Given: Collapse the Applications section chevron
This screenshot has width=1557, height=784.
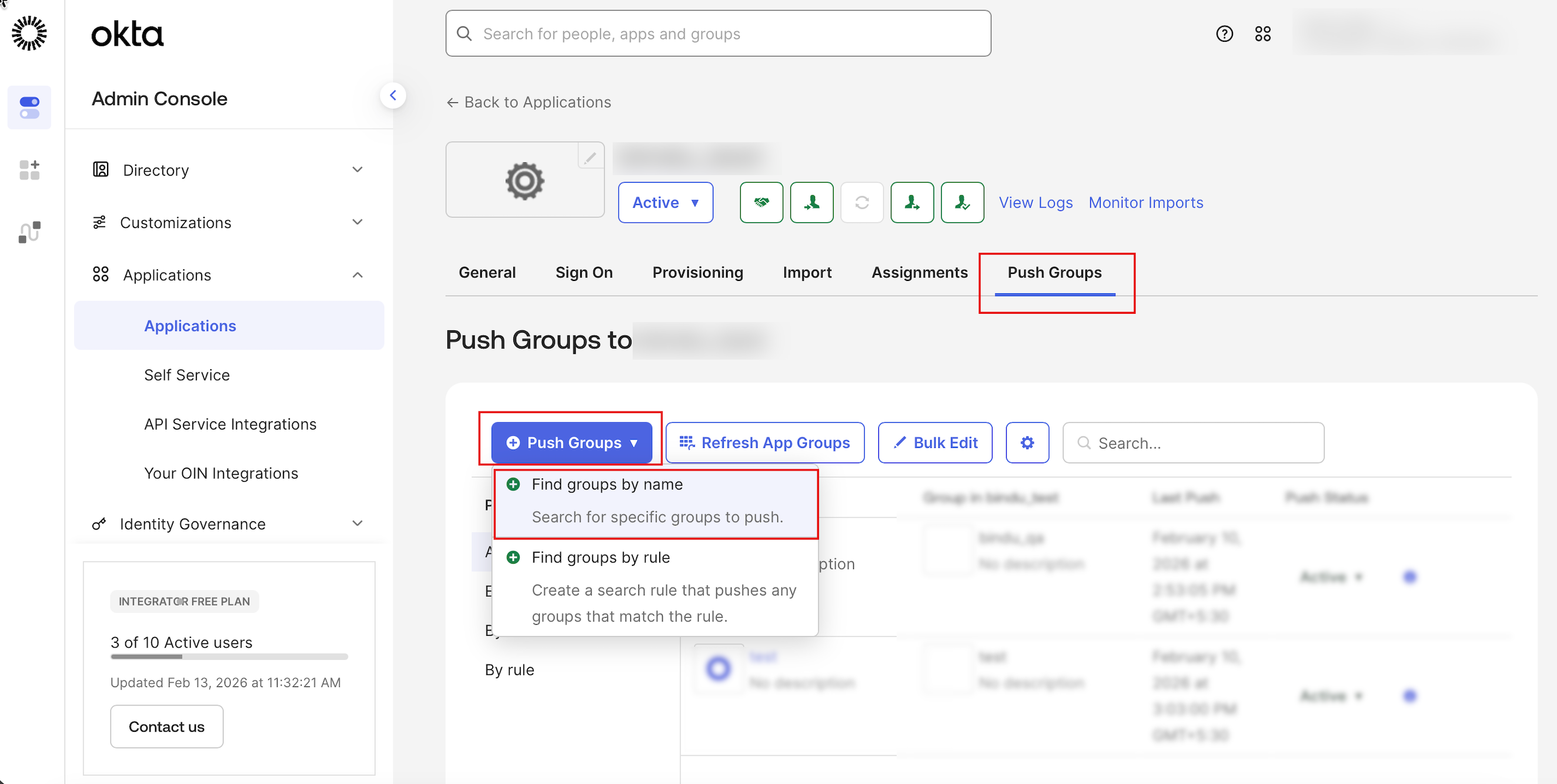Looking at the screenshot, I should (357, 275).
